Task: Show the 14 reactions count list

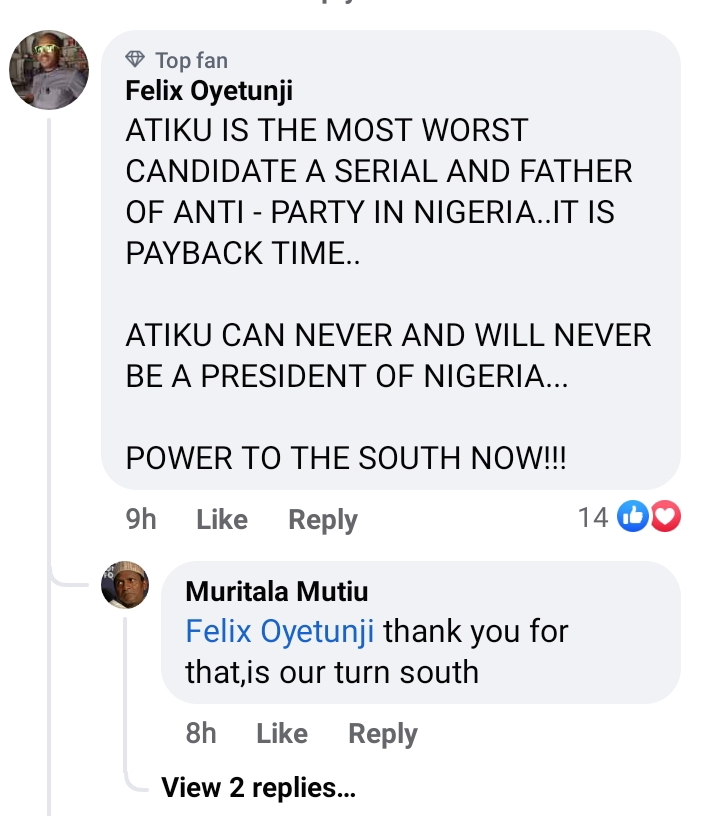Action: click(593, 517)
